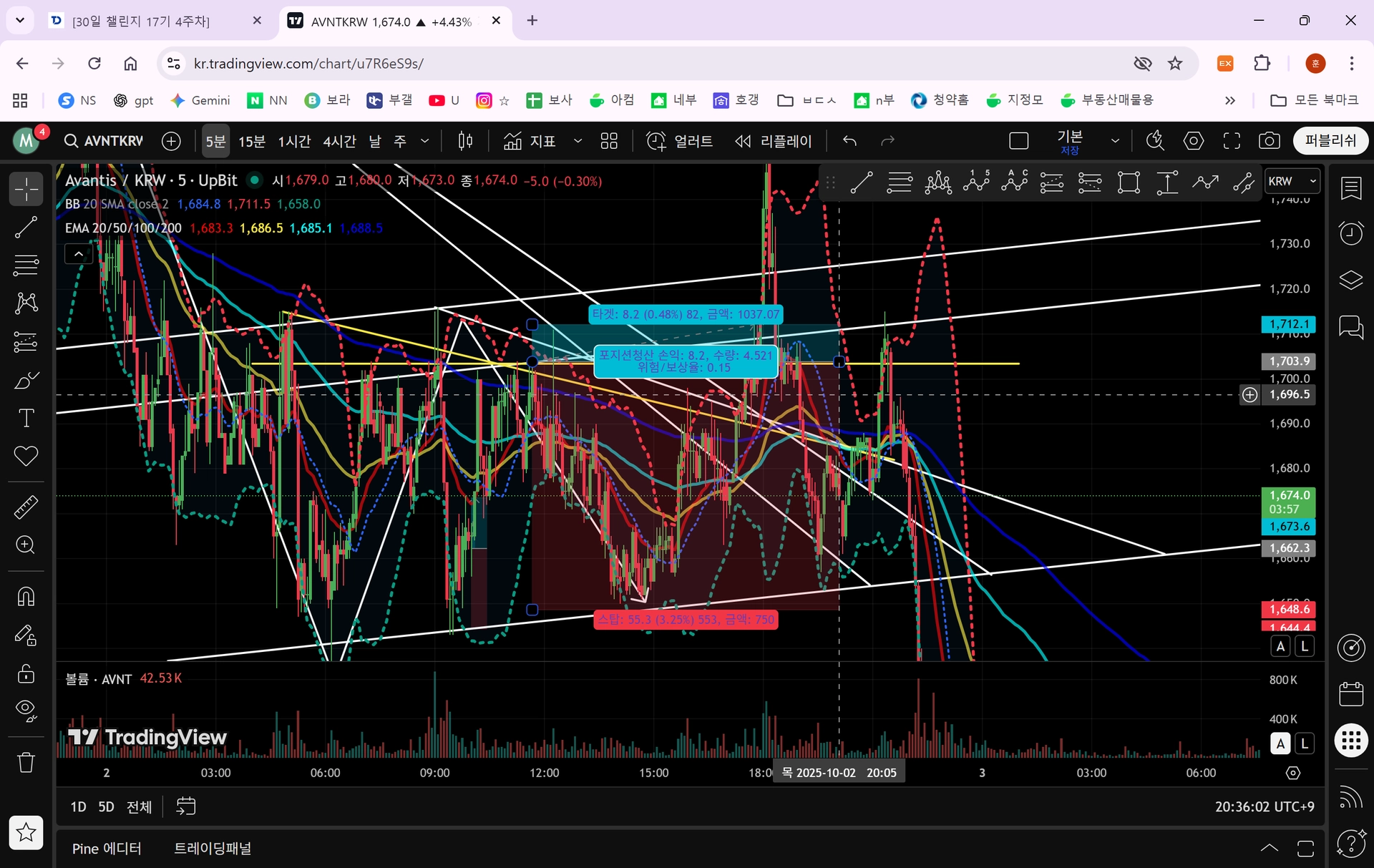Viewport: 1374px width, 868px height.
Task: Select the trend line drawing tool
Action: pos(26,228)
